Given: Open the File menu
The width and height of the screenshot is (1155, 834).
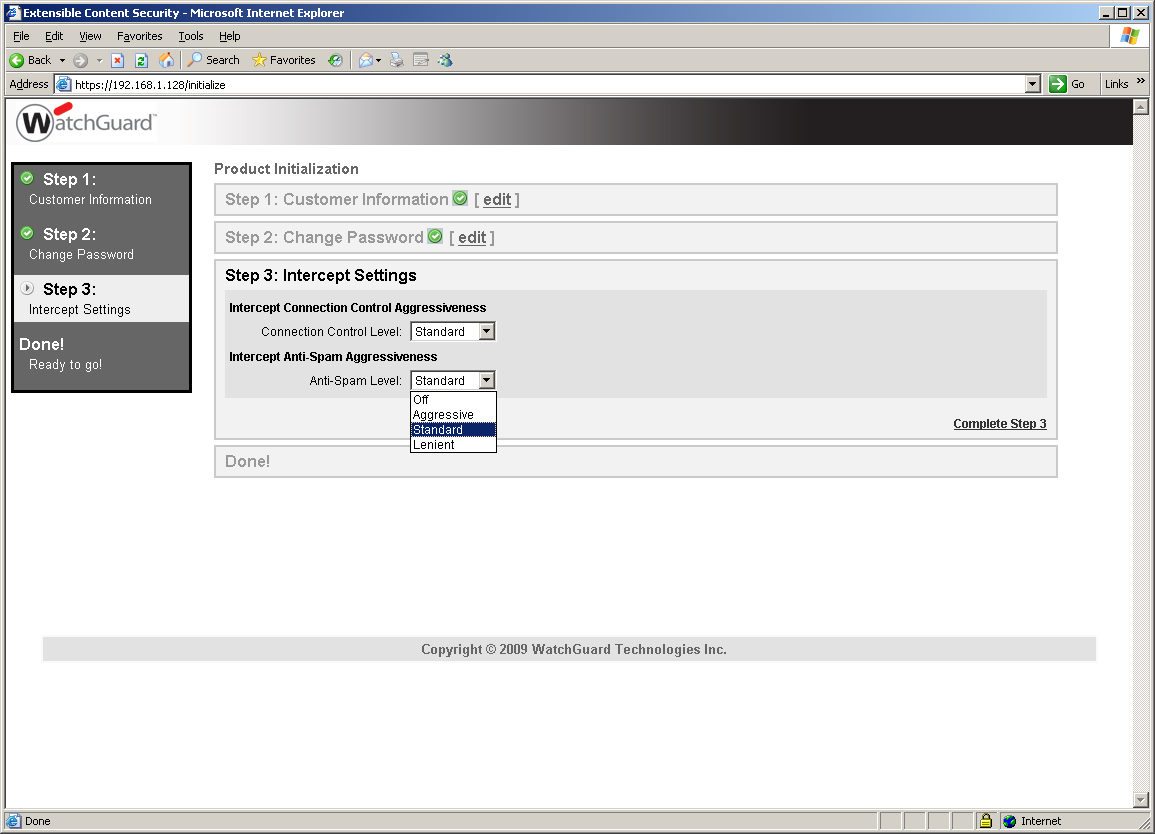Looking at the screenshot, I should (x=21, y=36).
